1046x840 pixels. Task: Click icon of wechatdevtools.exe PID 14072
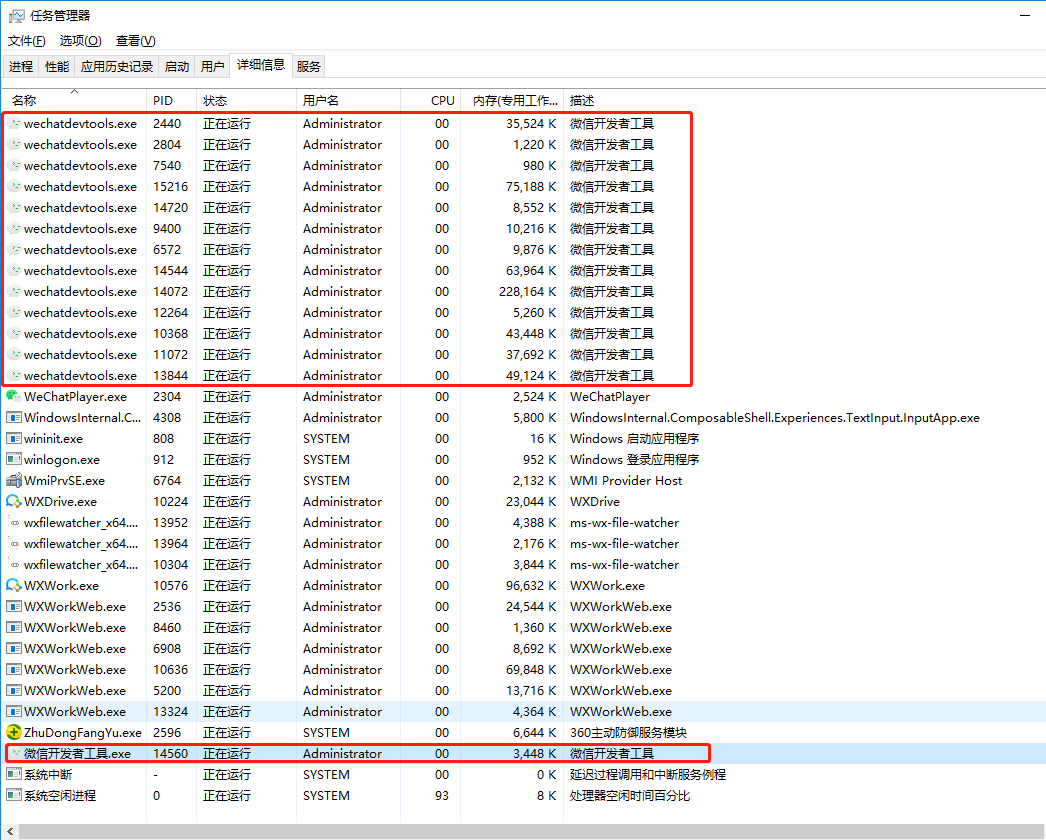click(14, 292)
